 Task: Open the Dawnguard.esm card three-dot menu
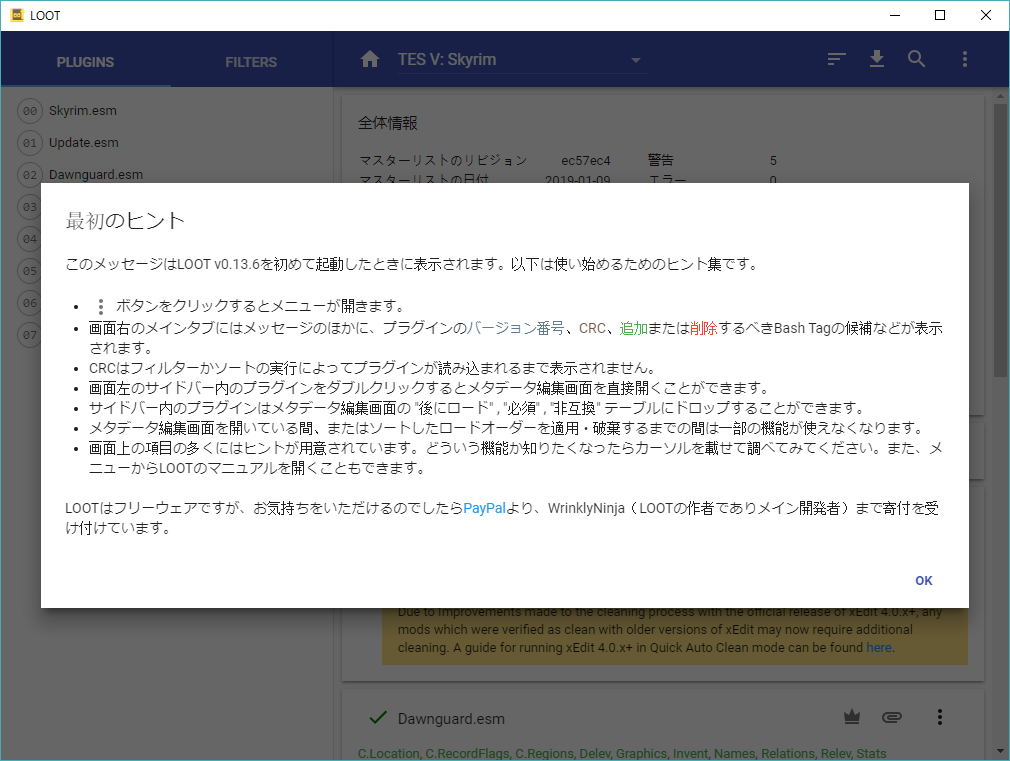(x=940, y=717)
